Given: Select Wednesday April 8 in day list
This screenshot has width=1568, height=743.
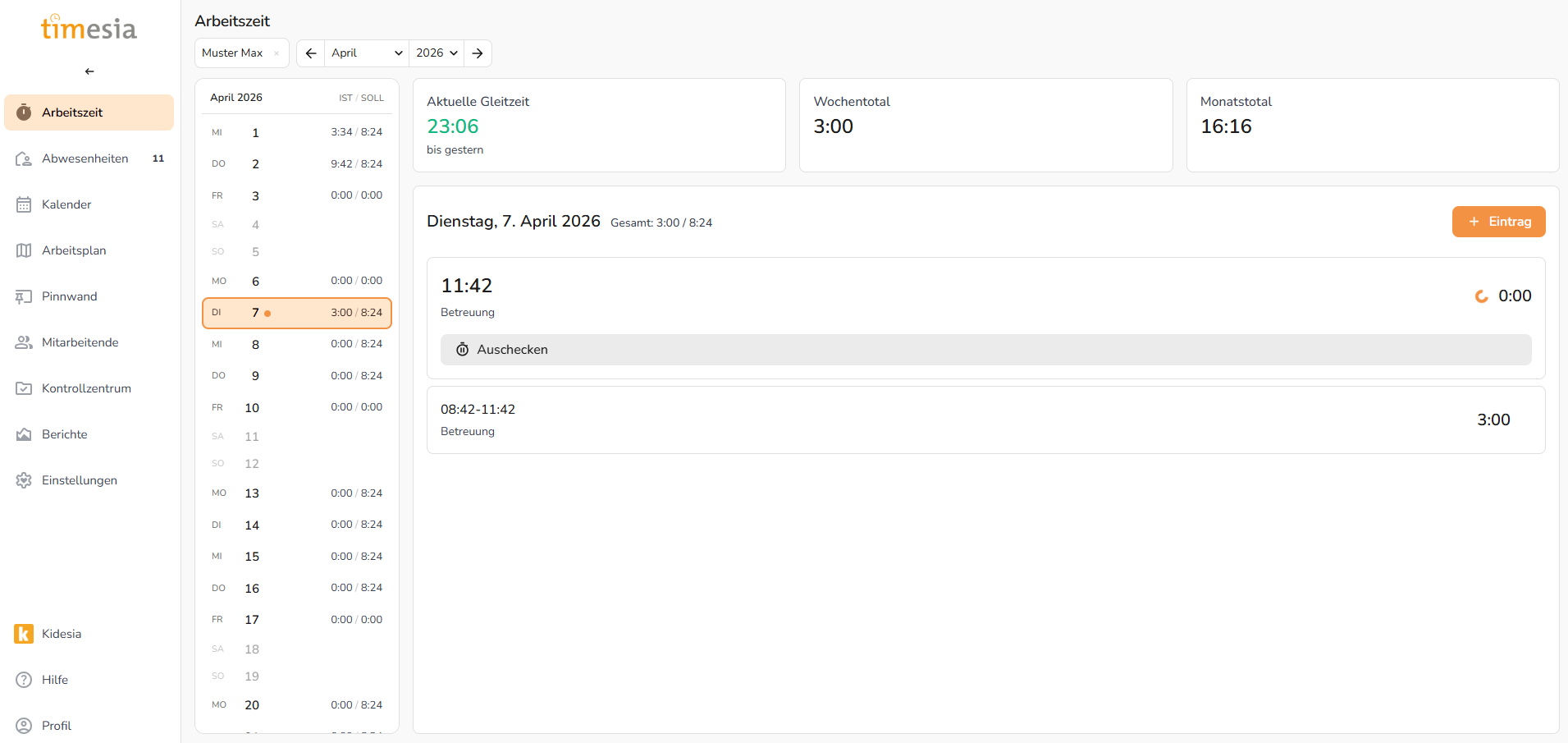Looking at the screenshot, I should coord(296,344).
